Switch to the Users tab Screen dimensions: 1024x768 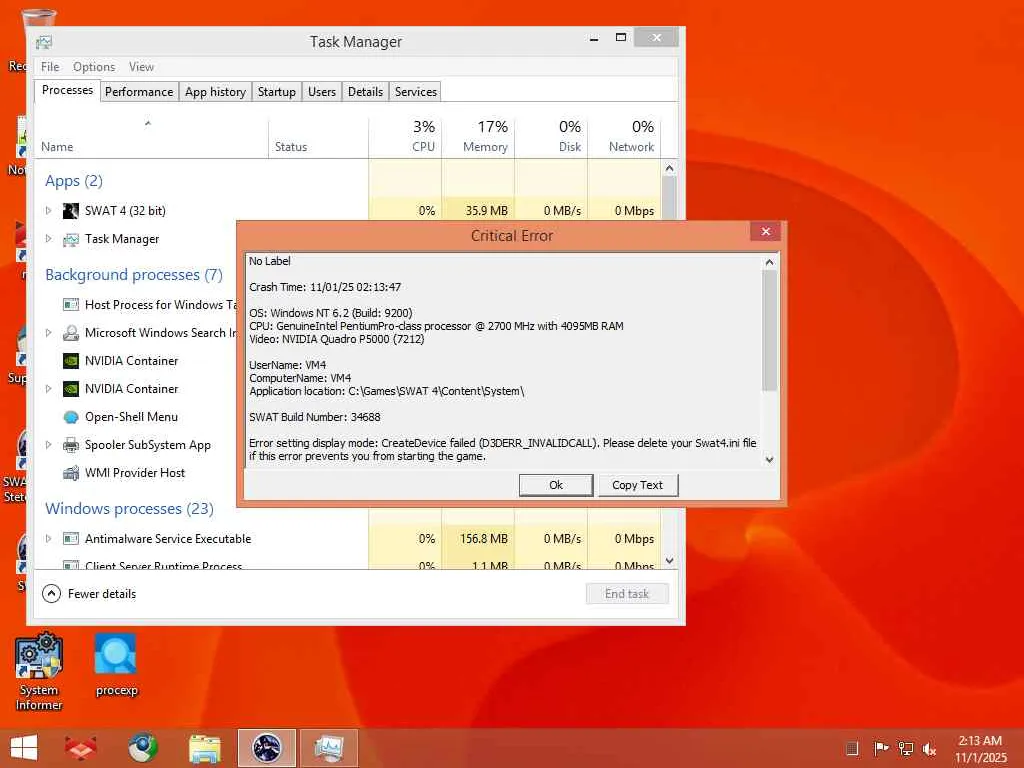point(322,92)
